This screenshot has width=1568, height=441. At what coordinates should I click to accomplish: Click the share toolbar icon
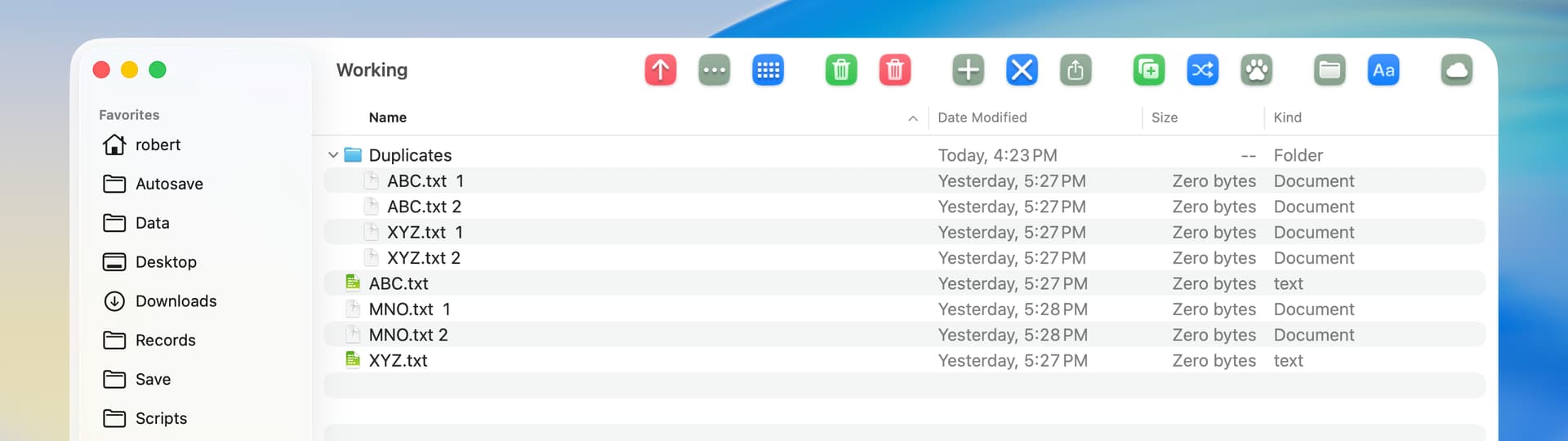point(1076,70)
